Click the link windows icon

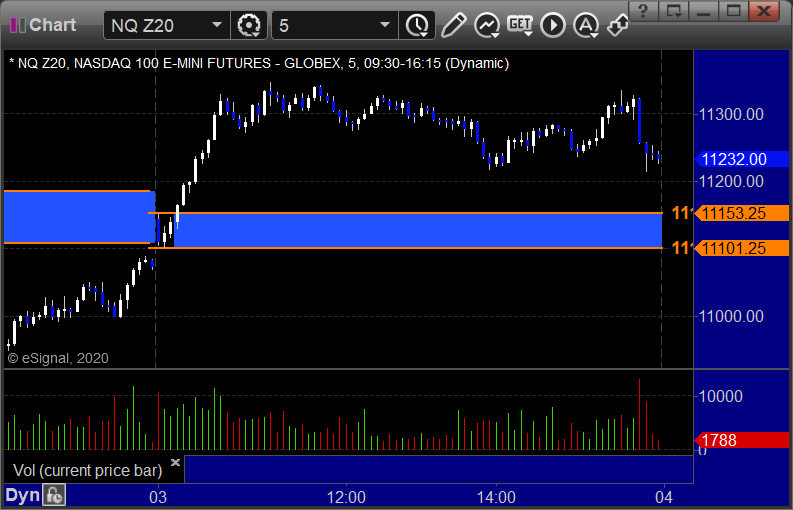pos(618,25)
